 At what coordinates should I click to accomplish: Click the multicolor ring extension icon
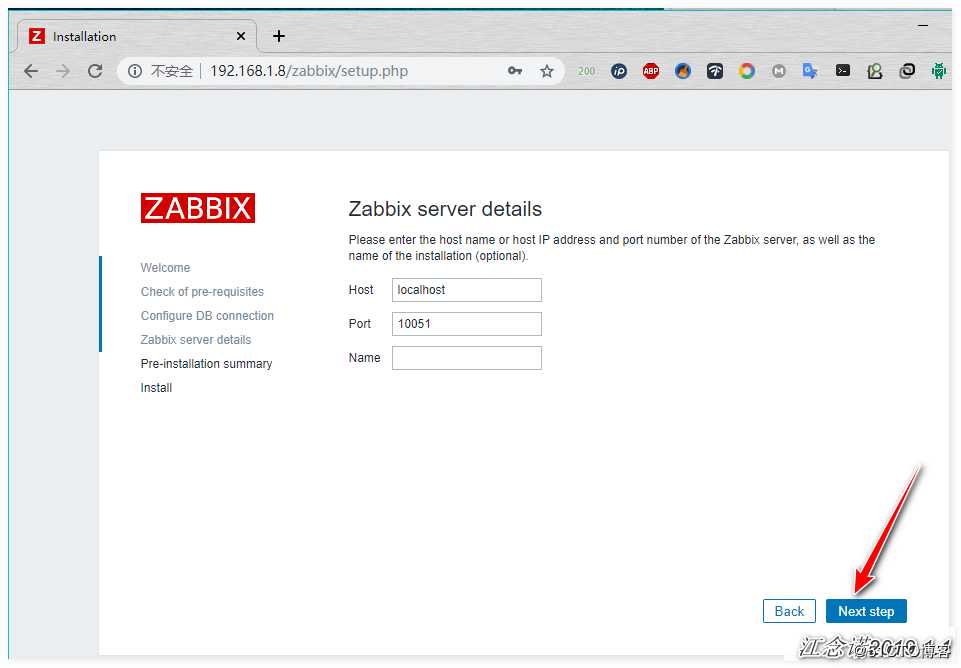click(x=746, y=71)
